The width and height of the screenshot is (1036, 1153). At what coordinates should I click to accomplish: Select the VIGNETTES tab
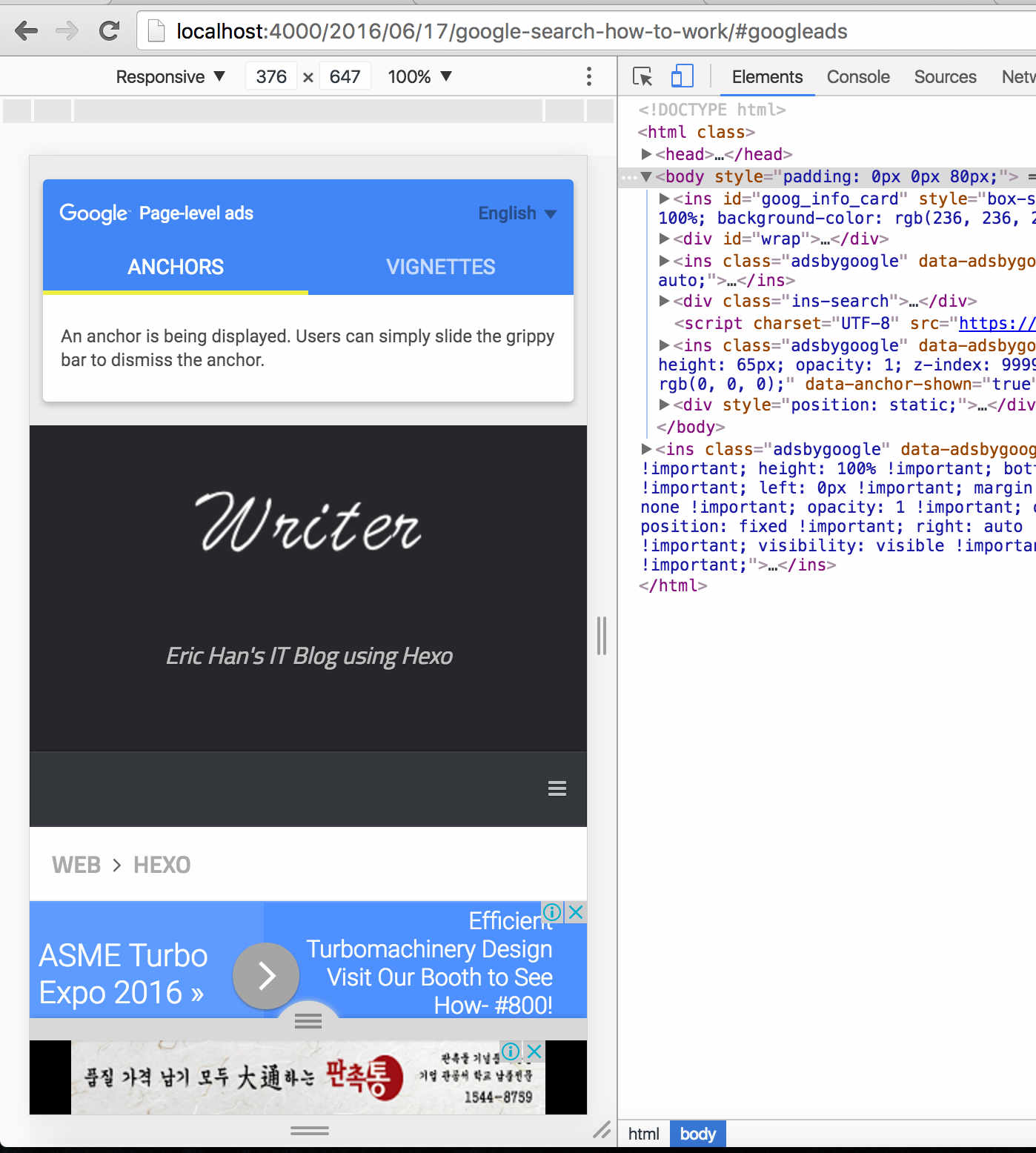point(440,267)
